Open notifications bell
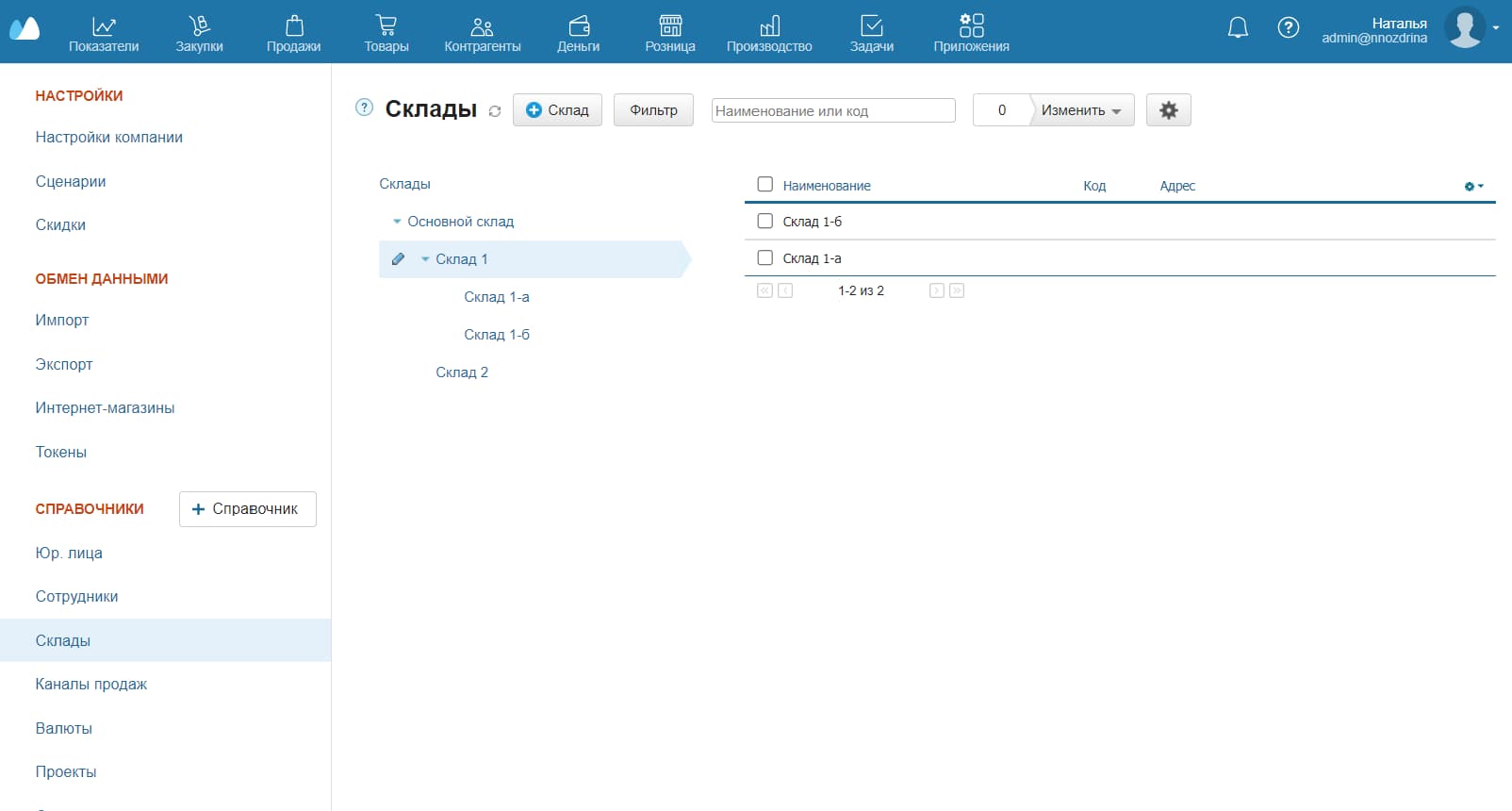The image size is (1512, 811). 1238,28
